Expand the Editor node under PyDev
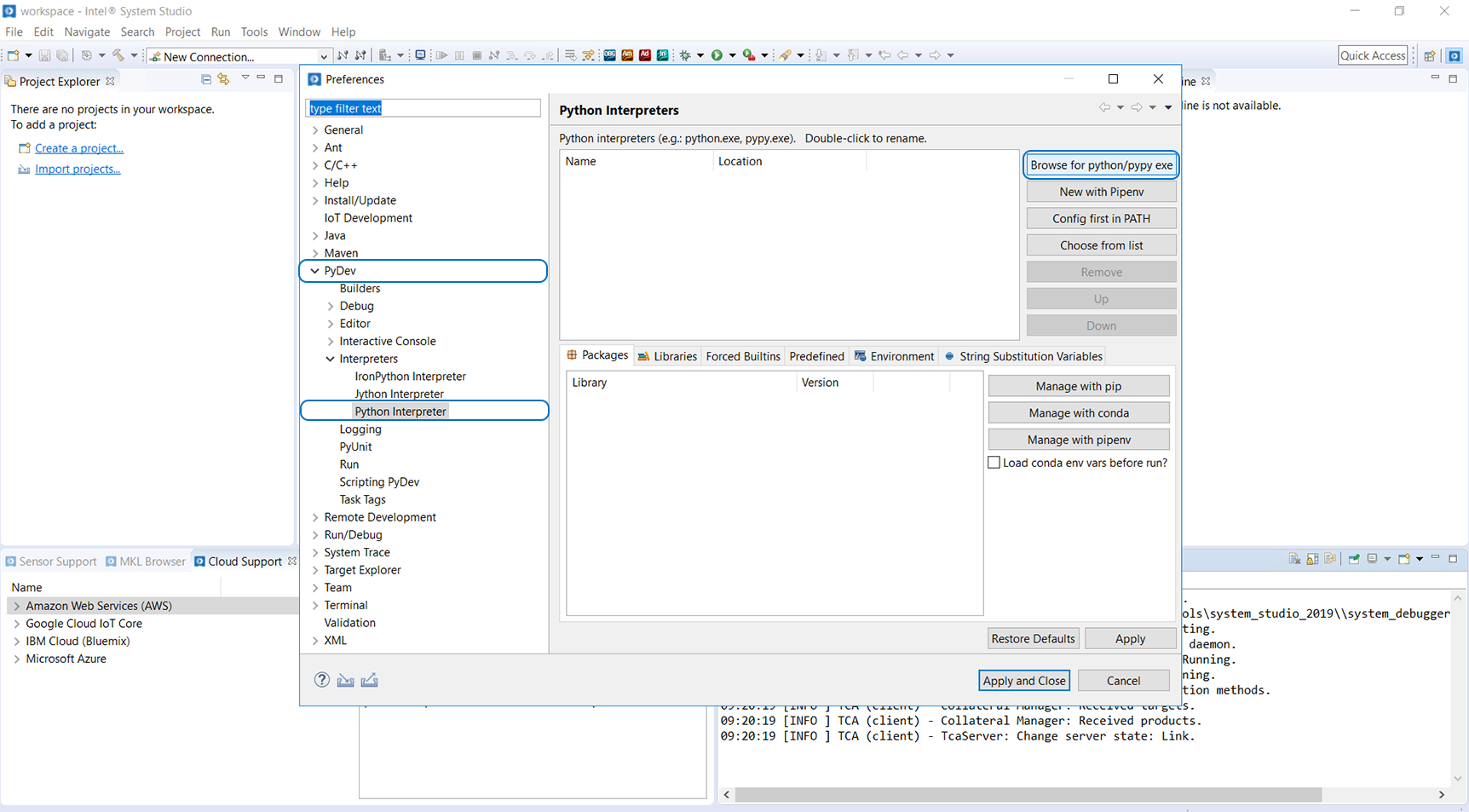This screenshot has width=1469, height=812. coord(331,324)
